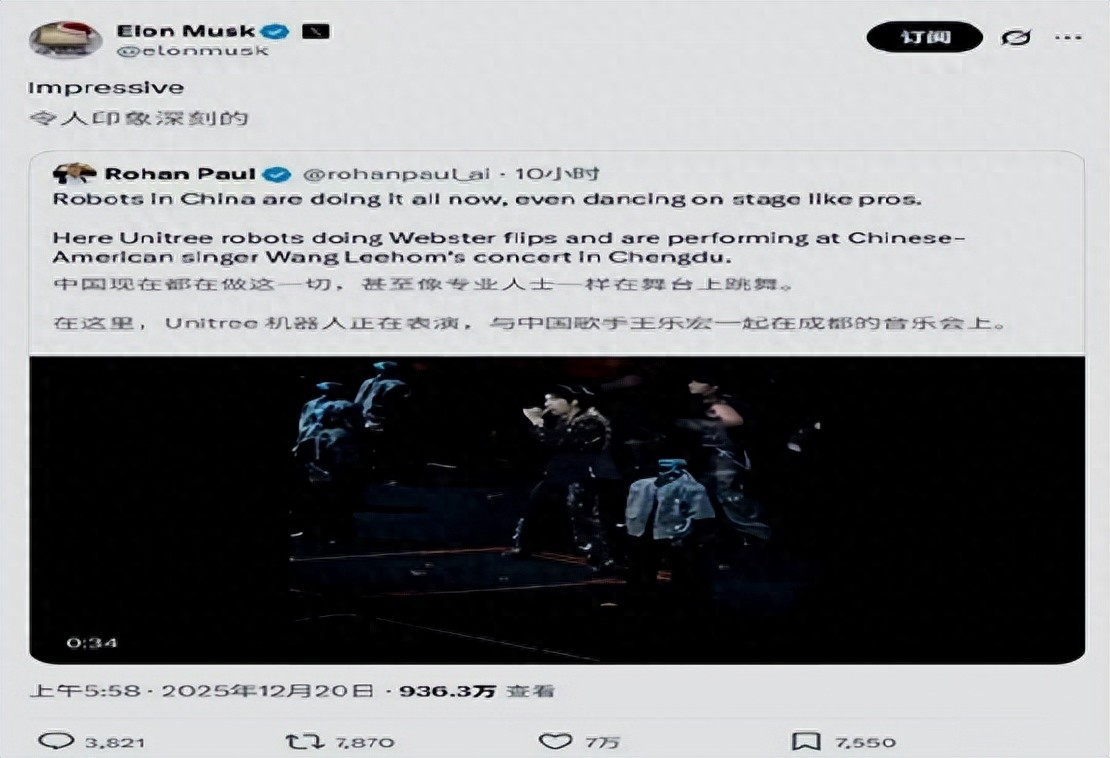The height and width of the screenshot is (758, 1110).
Task: Open Elon Musk's profile avatar
Action: point(64,40)
